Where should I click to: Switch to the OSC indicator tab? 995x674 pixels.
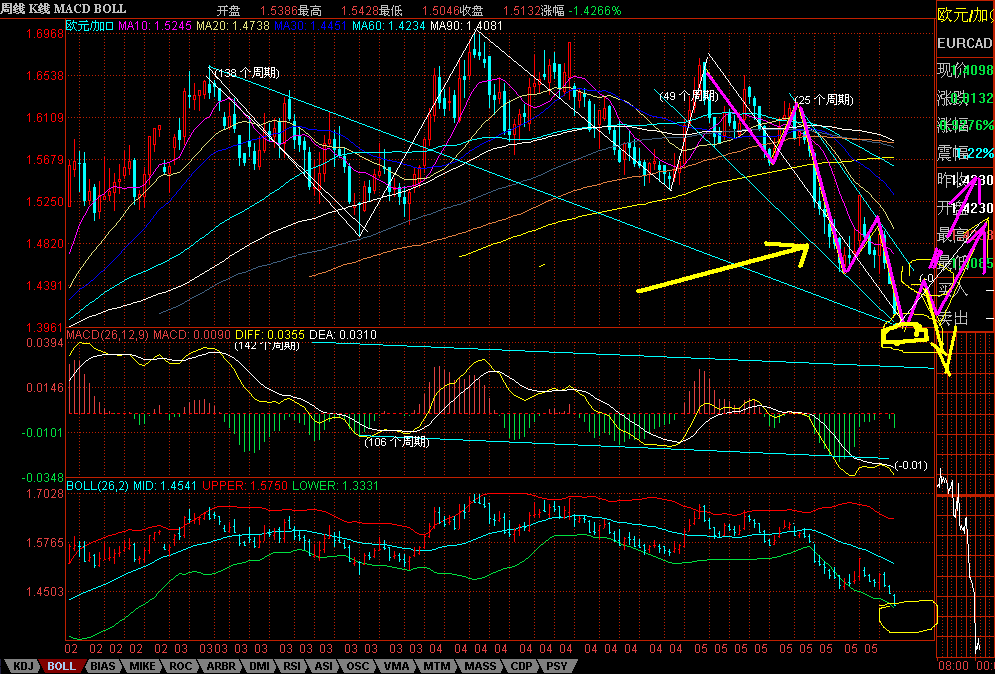click(x=357, y=666)
